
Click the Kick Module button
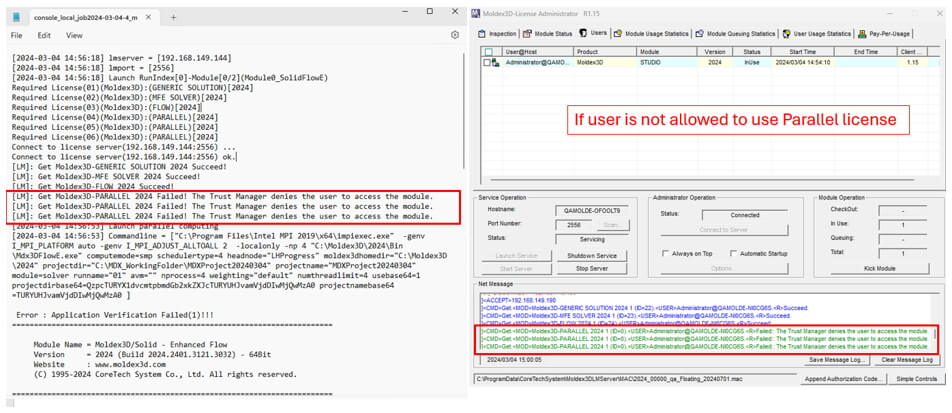(880, 268)
